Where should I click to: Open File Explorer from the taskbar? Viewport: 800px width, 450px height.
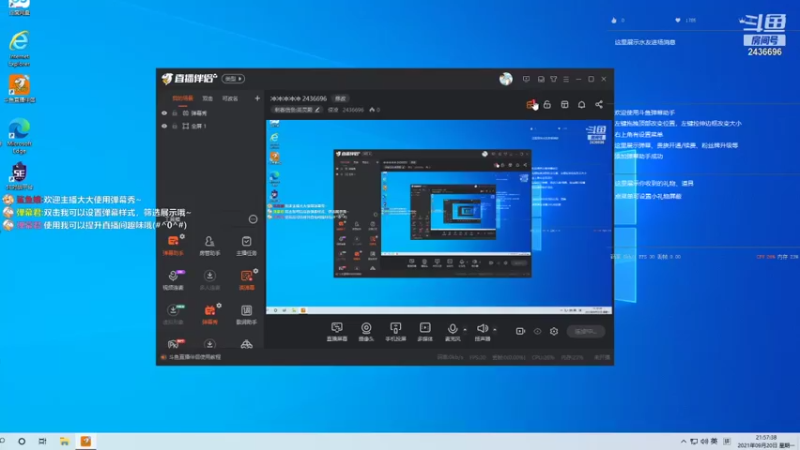coord(64,441)
